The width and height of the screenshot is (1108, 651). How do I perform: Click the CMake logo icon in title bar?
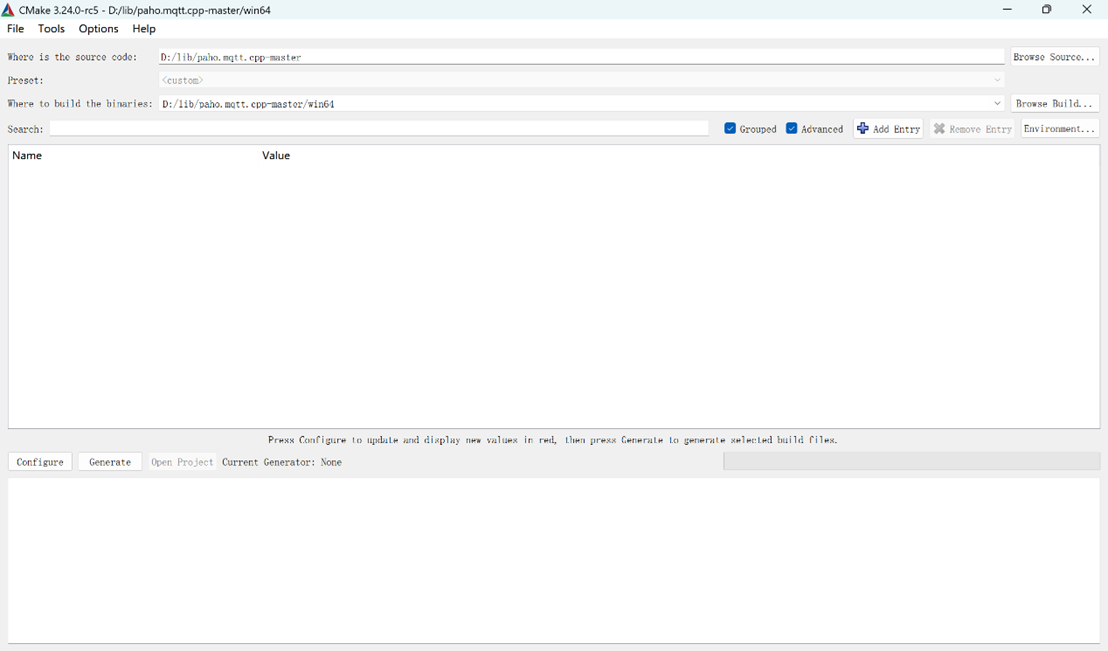[8, 10]
